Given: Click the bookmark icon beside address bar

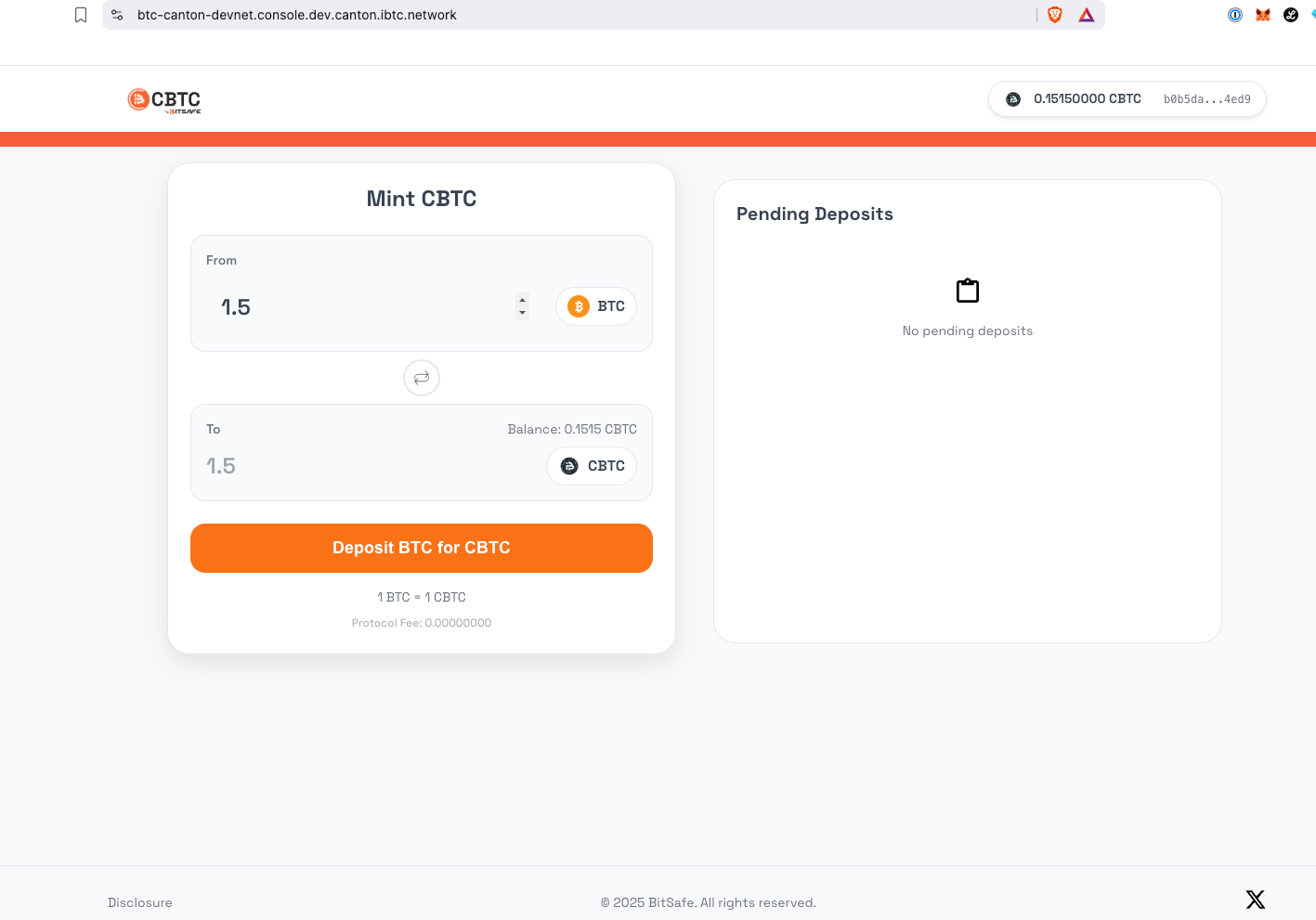Looking at the screenshot, I should 81,15.
